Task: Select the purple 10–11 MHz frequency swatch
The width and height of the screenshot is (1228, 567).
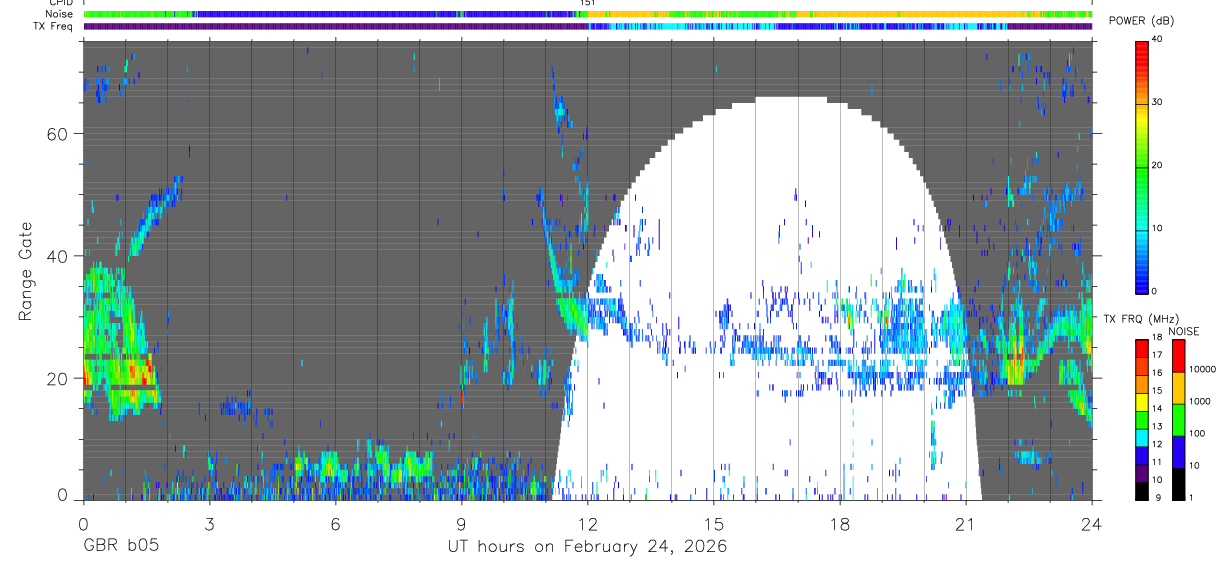Action: (x=1141, y=473)
